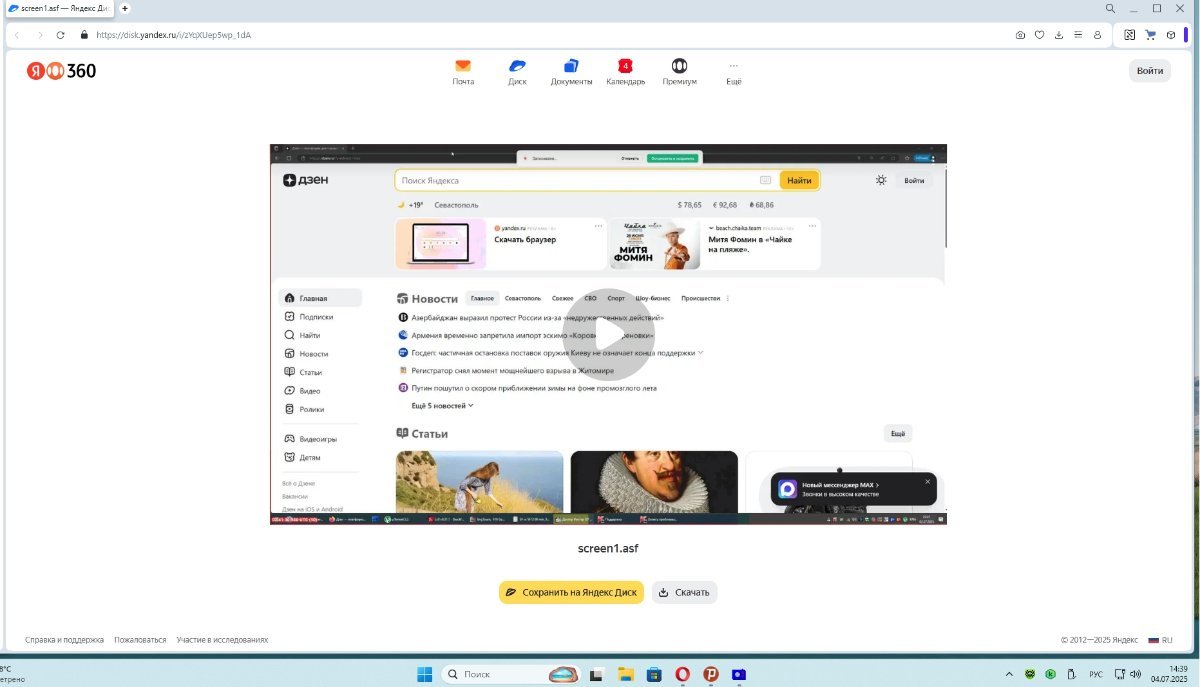The width and height of the screenshot is (1200, 687).
Task: Click the © 2012—2025 Яндекс link
Action: [1099, 640]
